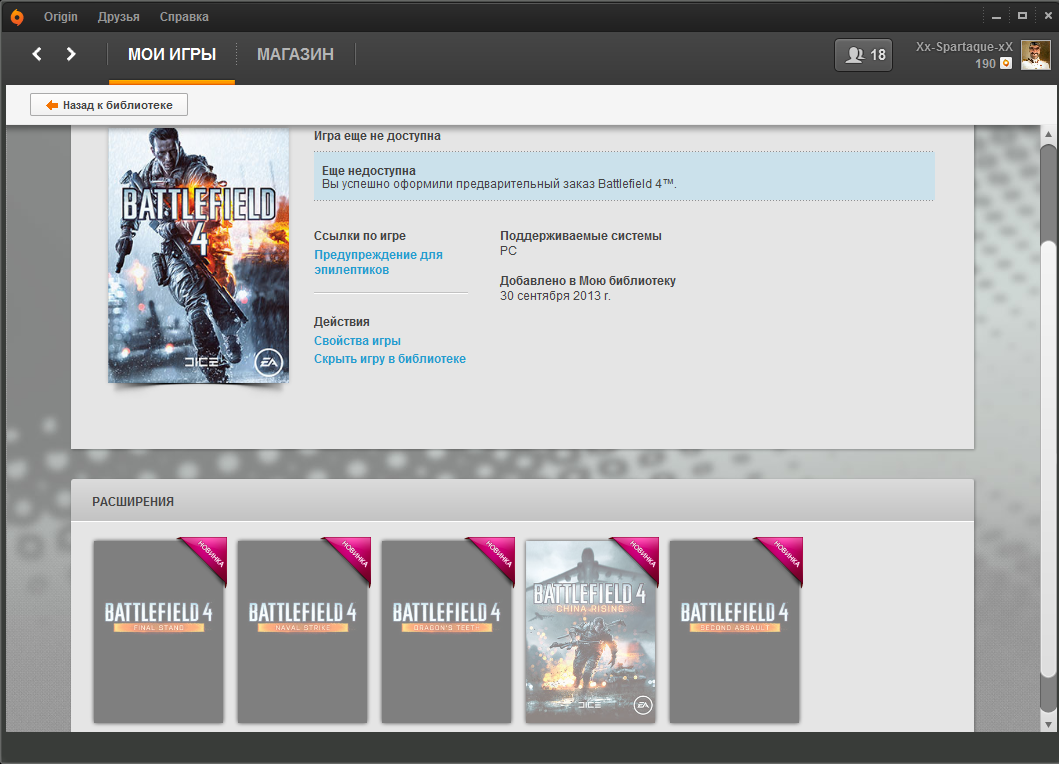Click the Origin points coin icon
Viewport: 1059px width, 764px height.
pyautogui.click(x=1006, y=63)
